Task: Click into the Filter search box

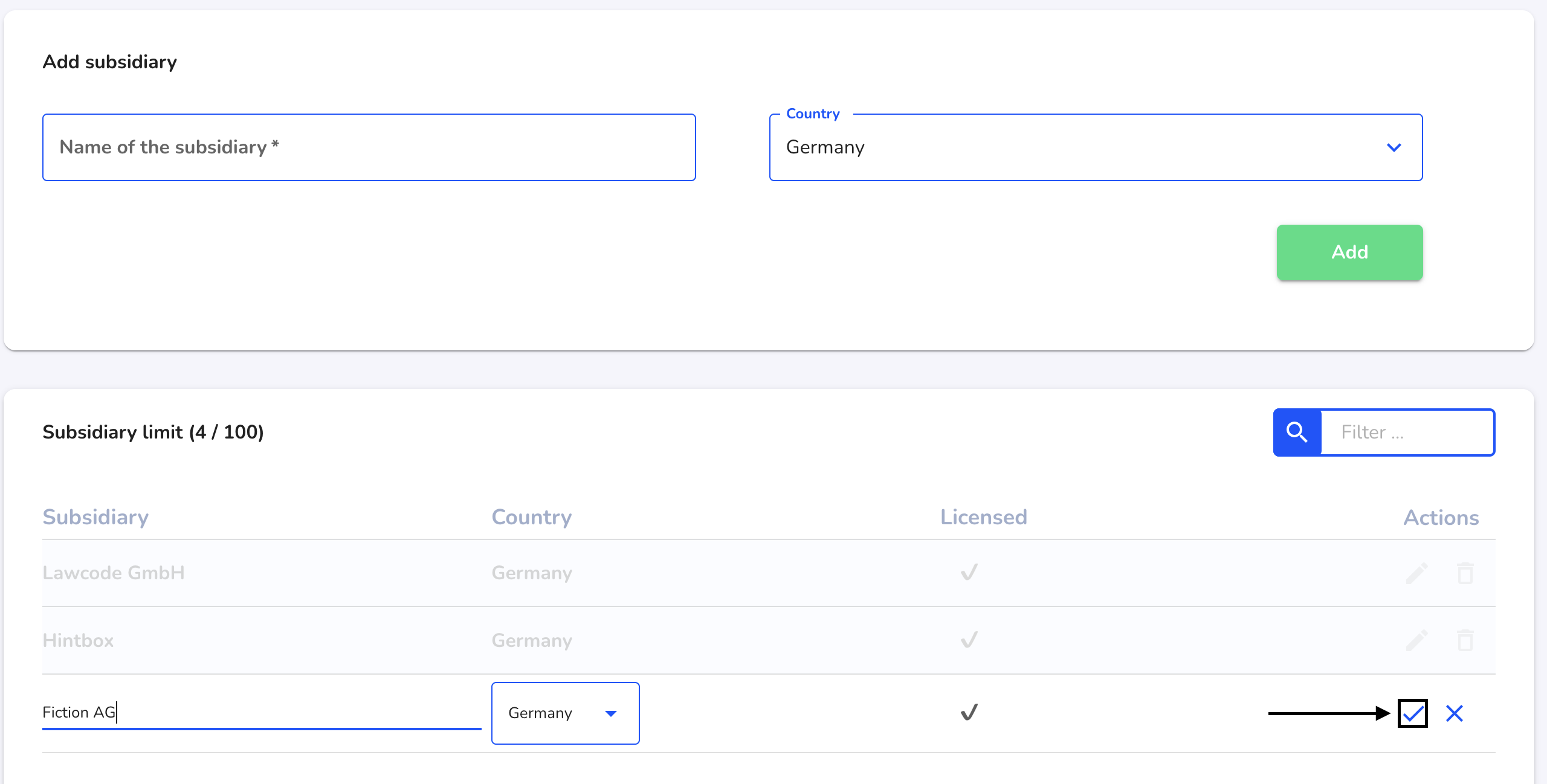Action: coord(1407,432)
